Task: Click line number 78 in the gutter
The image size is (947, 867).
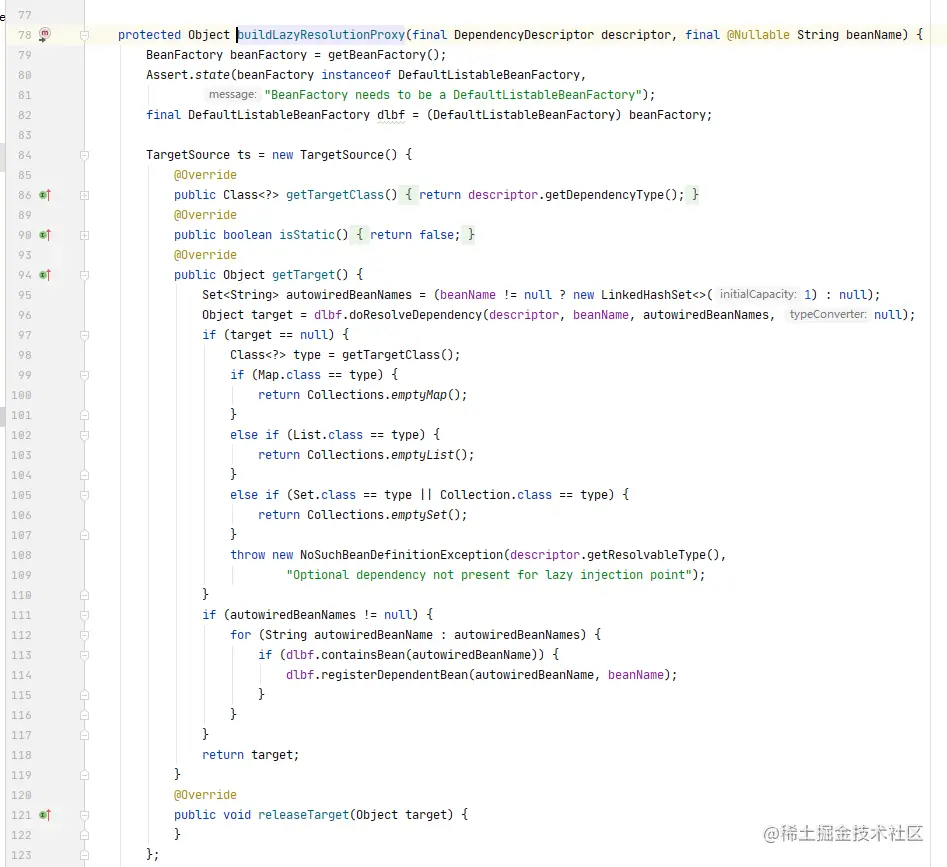Action: [24, 35]
